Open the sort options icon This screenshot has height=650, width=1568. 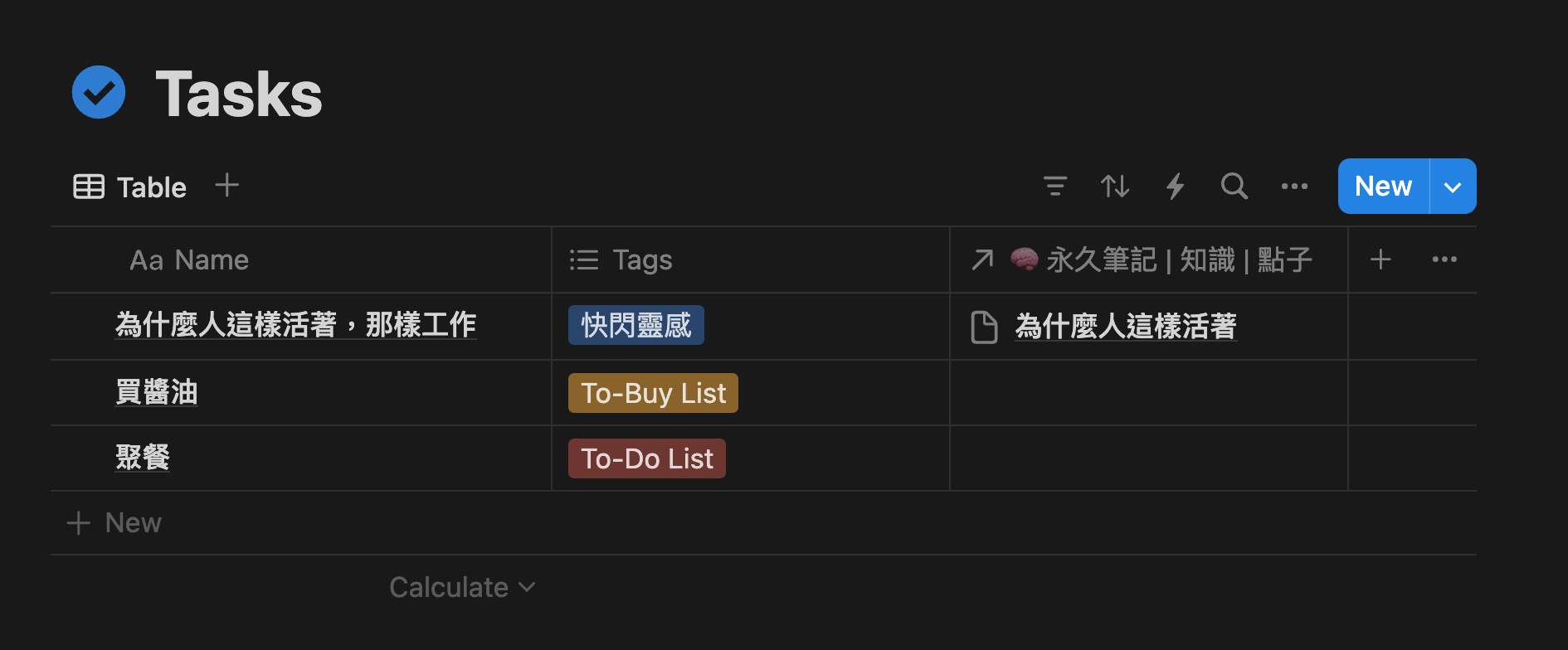tap(1115, 187)
